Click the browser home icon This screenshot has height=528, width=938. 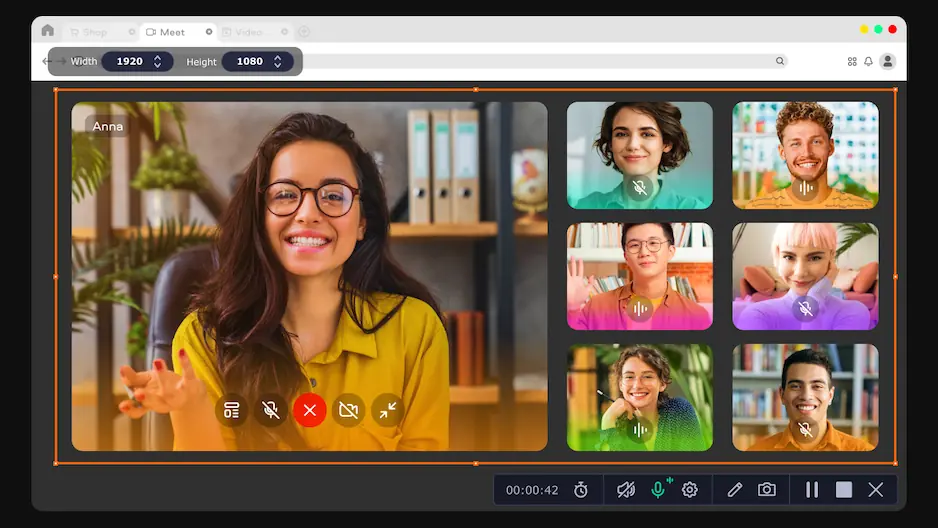47,31
